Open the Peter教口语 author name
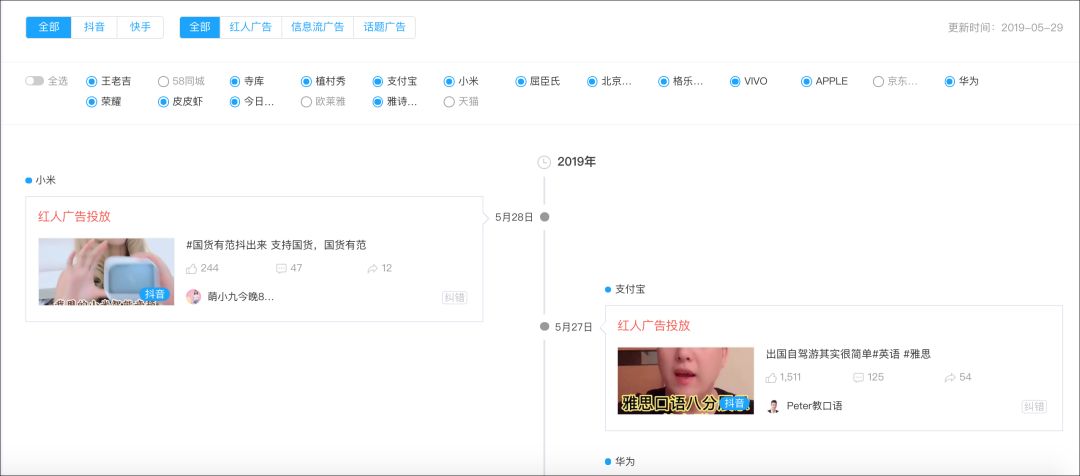 point(814,406)
